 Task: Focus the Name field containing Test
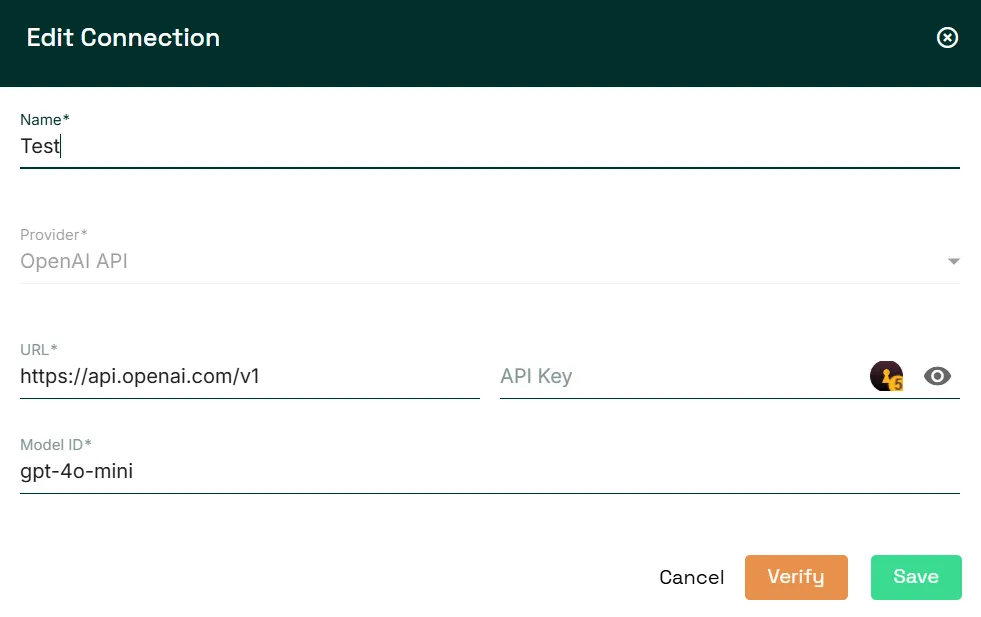click(x=490, y=146)
